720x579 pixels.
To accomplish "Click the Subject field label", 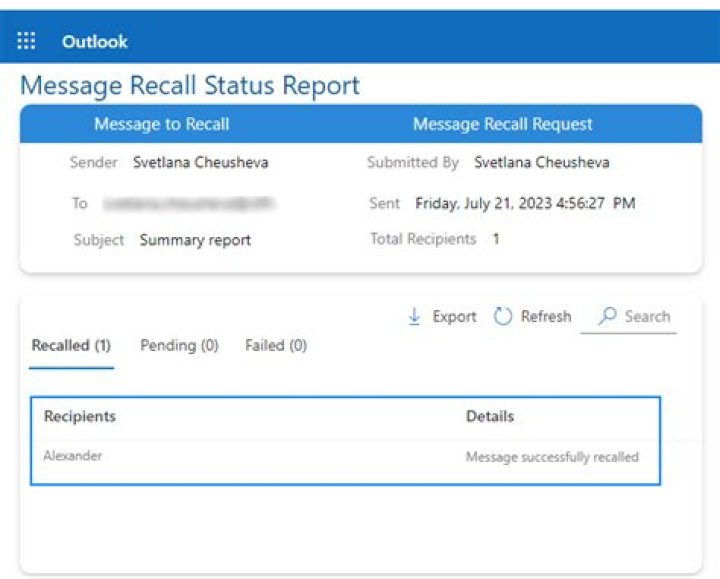I will [x=99, y=240].
